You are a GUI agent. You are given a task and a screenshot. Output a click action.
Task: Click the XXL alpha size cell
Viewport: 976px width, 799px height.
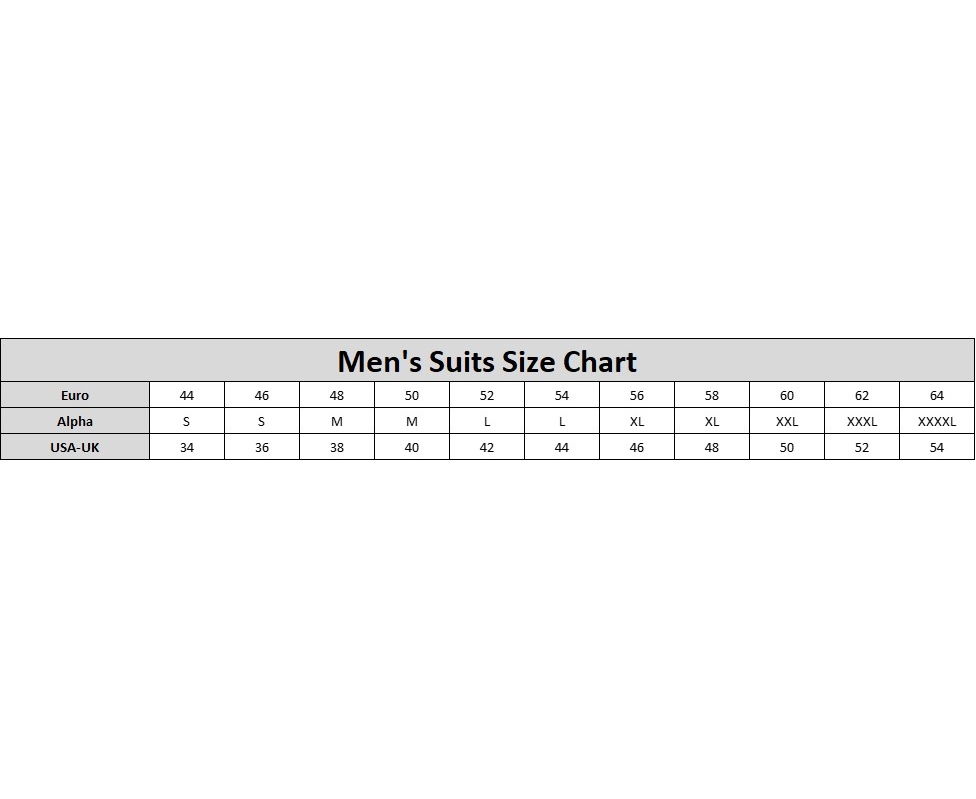tap(787, 421)
